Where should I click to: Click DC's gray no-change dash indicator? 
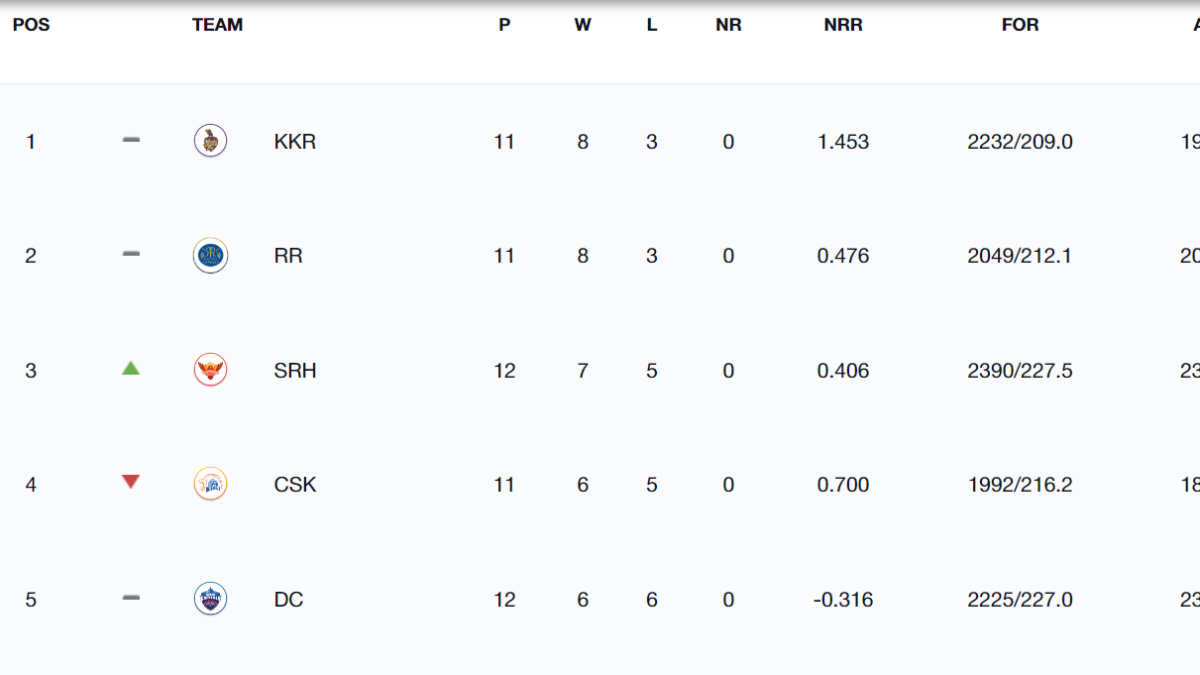tap(130, 598)
